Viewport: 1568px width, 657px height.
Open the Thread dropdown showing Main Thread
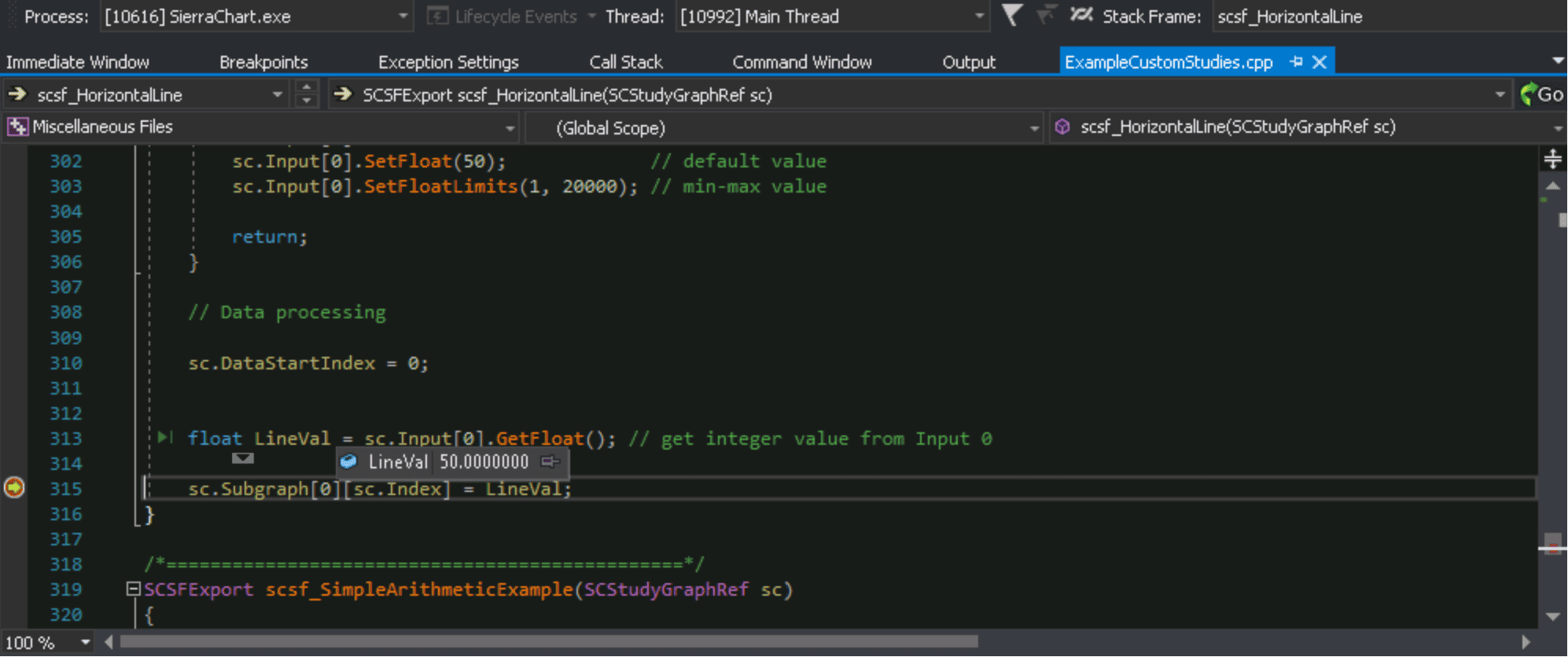tap(978, 17)
